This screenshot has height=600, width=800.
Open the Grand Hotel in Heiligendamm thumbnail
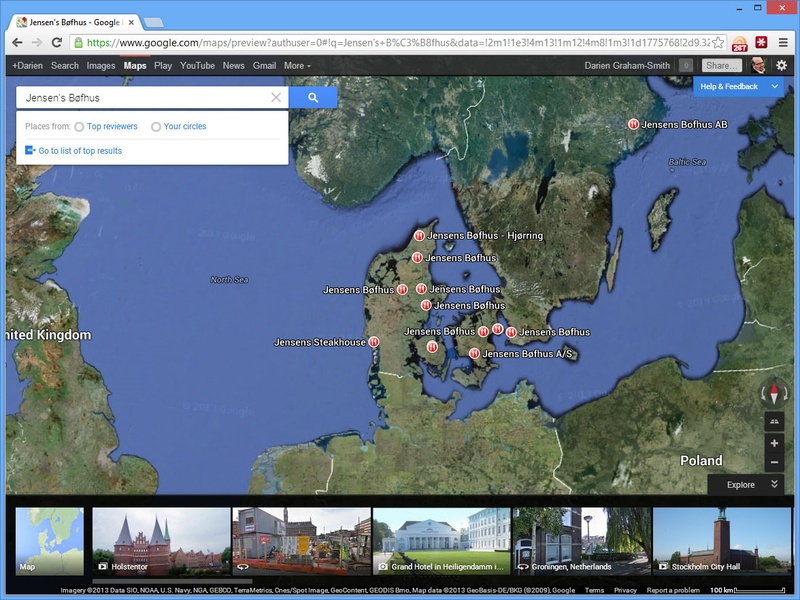pyautogui.click(x=442, y=541)
